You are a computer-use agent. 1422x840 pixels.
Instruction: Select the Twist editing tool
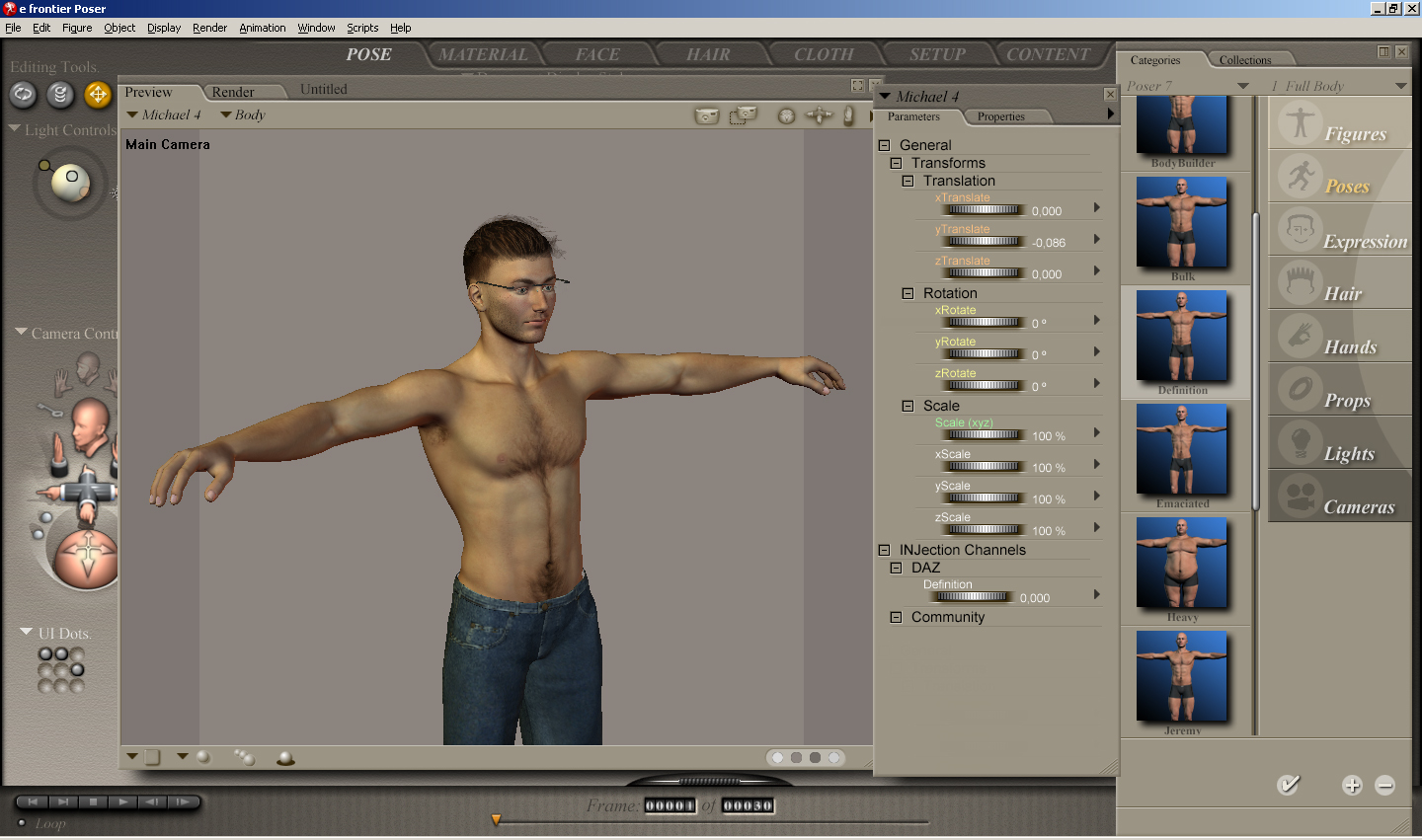pyautogui.click(x=60, y=95)
